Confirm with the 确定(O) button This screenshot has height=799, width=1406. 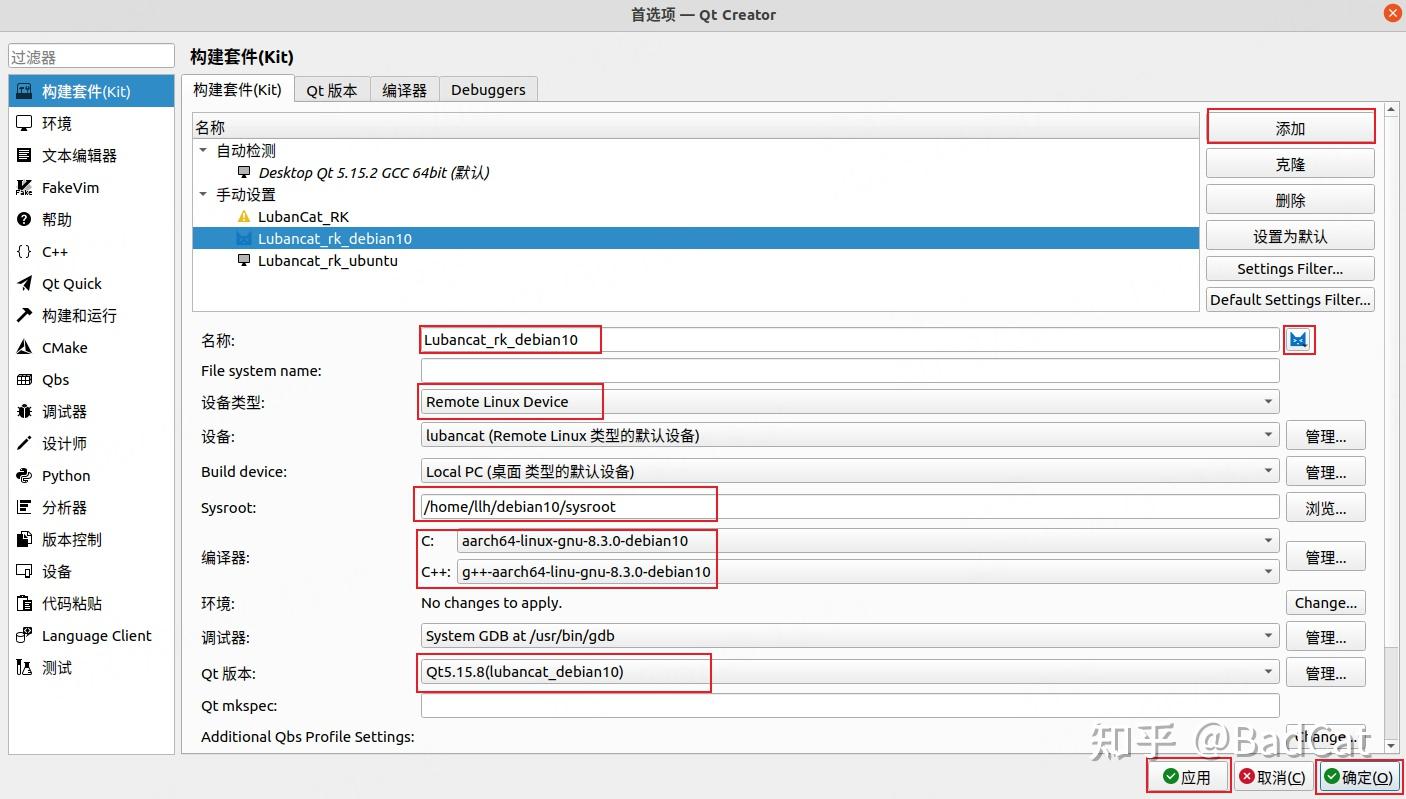(1359, 777)
